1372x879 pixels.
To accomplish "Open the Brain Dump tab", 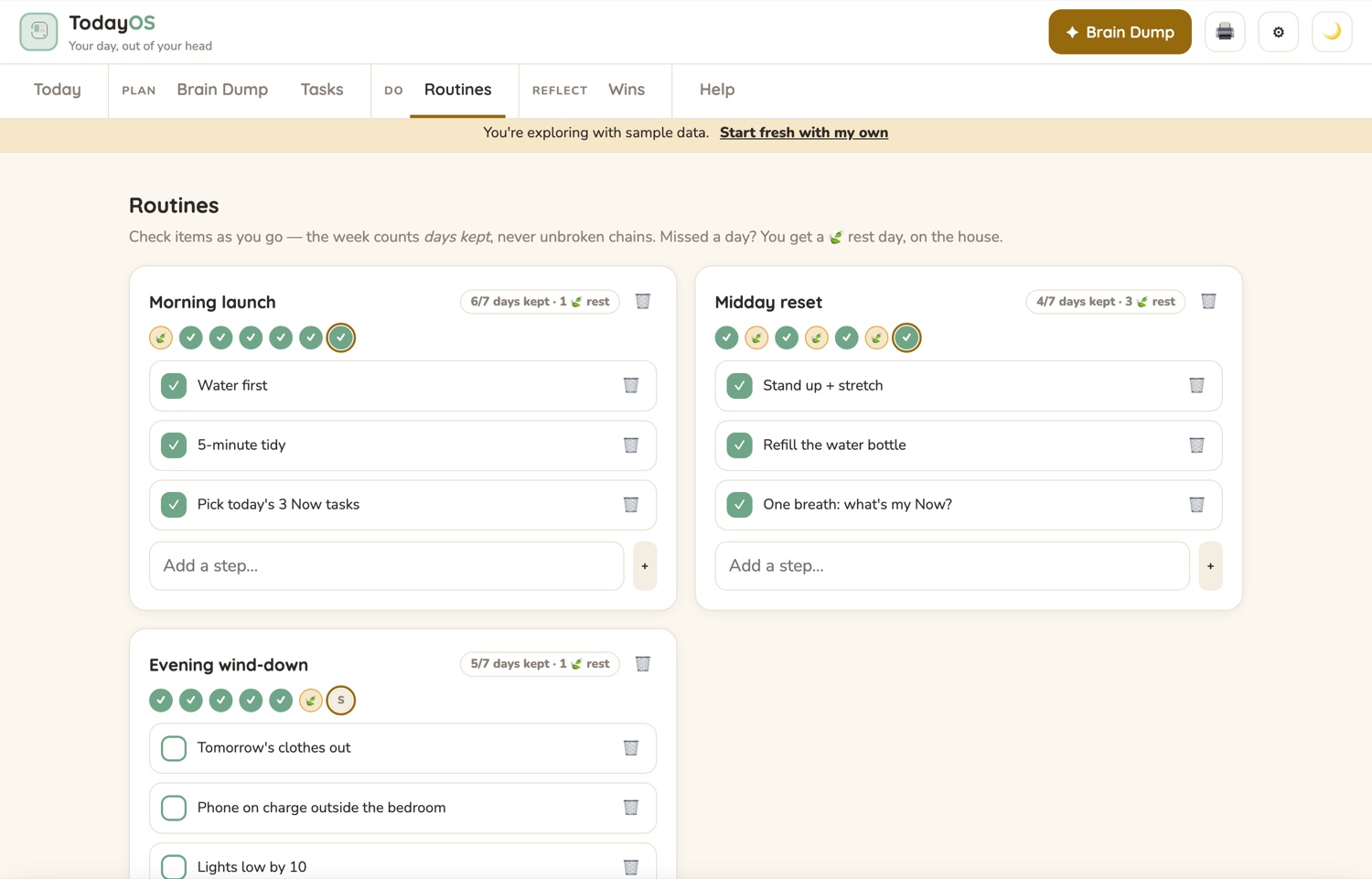I will point(222,90).
